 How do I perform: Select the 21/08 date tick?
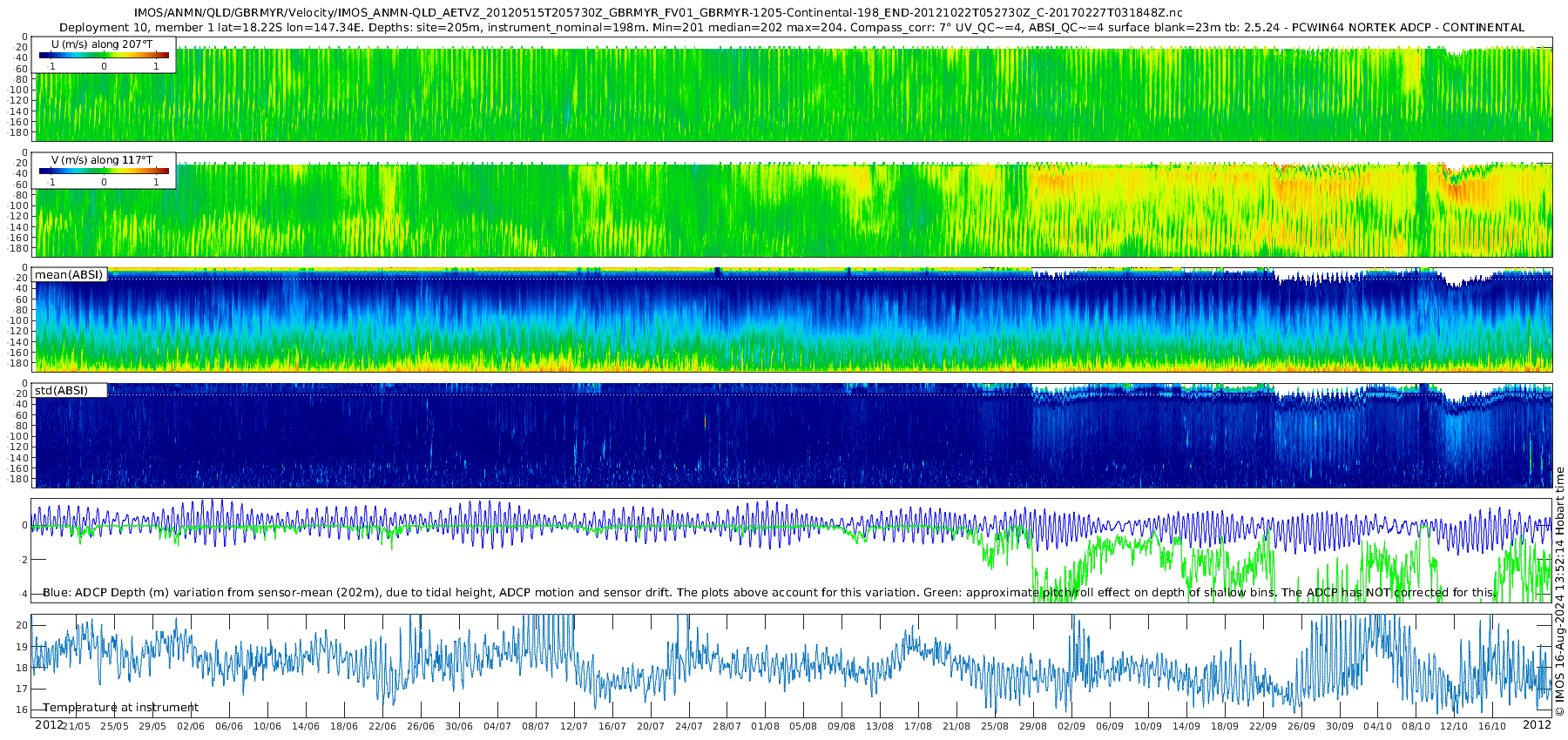coord(956,726)
